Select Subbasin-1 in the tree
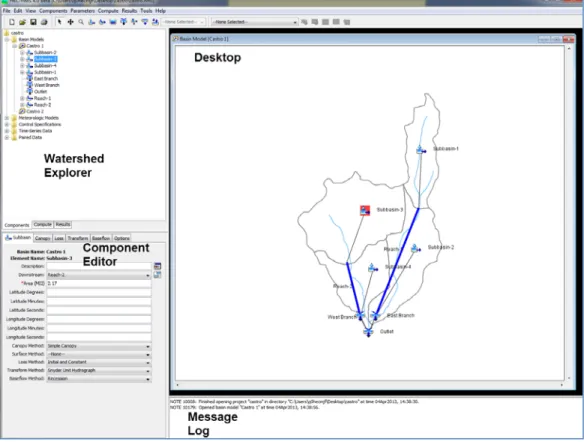The image size is (584, 442). point(45,72)
